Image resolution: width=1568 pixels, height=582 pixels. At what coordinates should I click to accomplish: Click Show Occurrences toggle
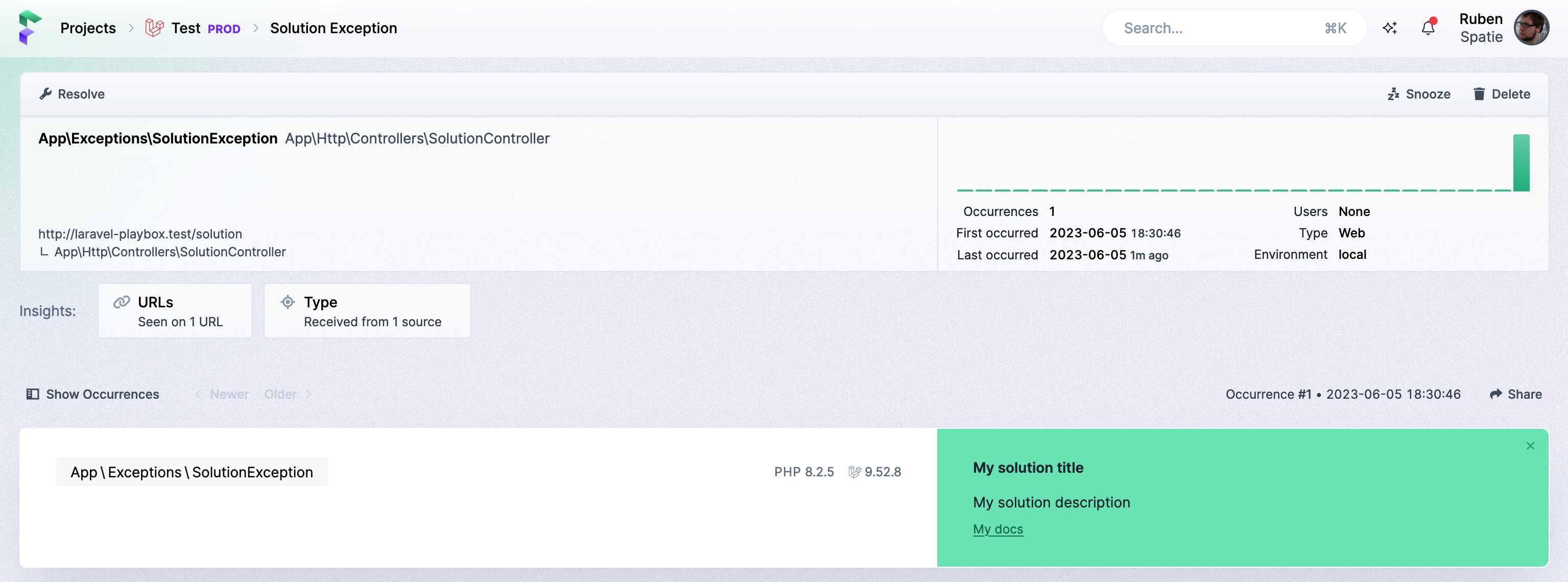(93, 394)
